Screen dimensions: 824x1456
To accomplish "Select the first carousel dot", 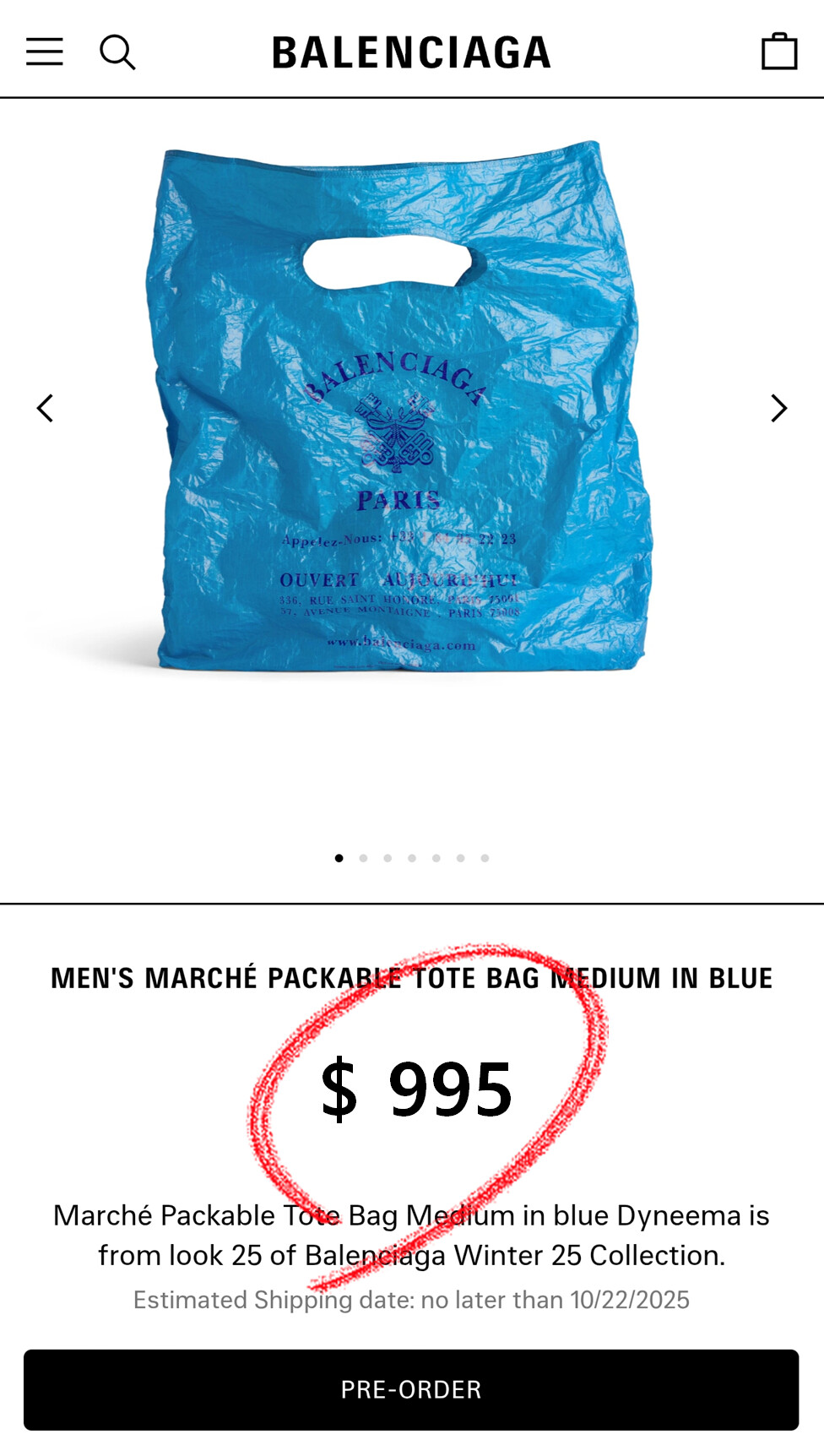I will click(x=339, y=858).
